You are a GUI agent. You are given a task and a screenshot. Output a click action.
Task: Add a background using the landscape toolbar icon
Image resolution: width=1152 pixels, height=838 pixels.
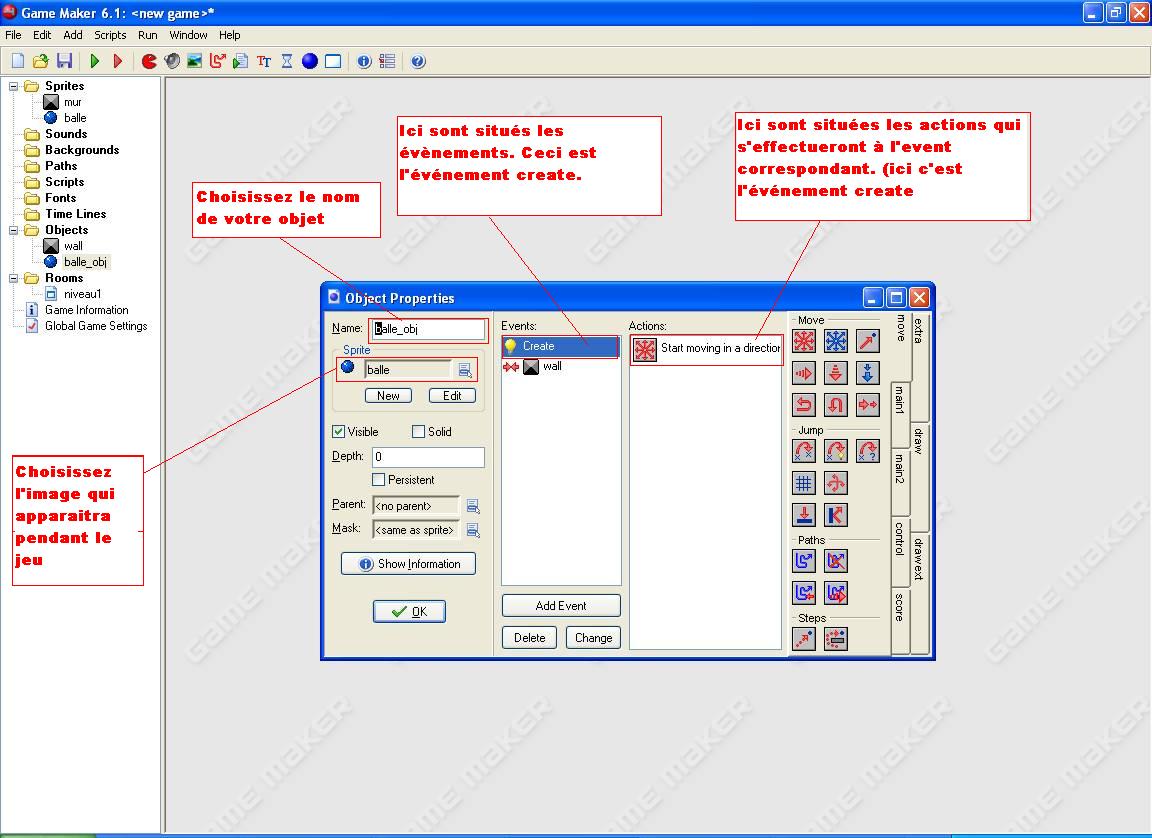pos(195,62)
